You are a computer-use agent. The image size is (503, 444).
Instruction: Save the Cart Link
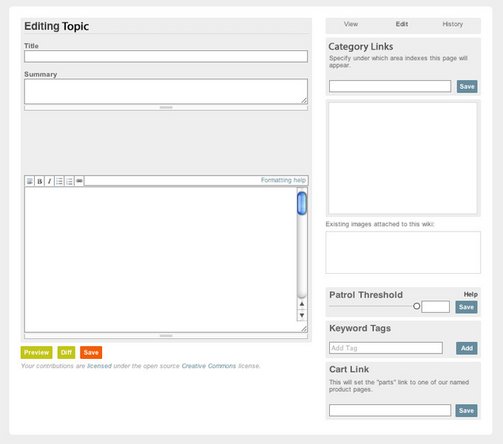(466, 410)
